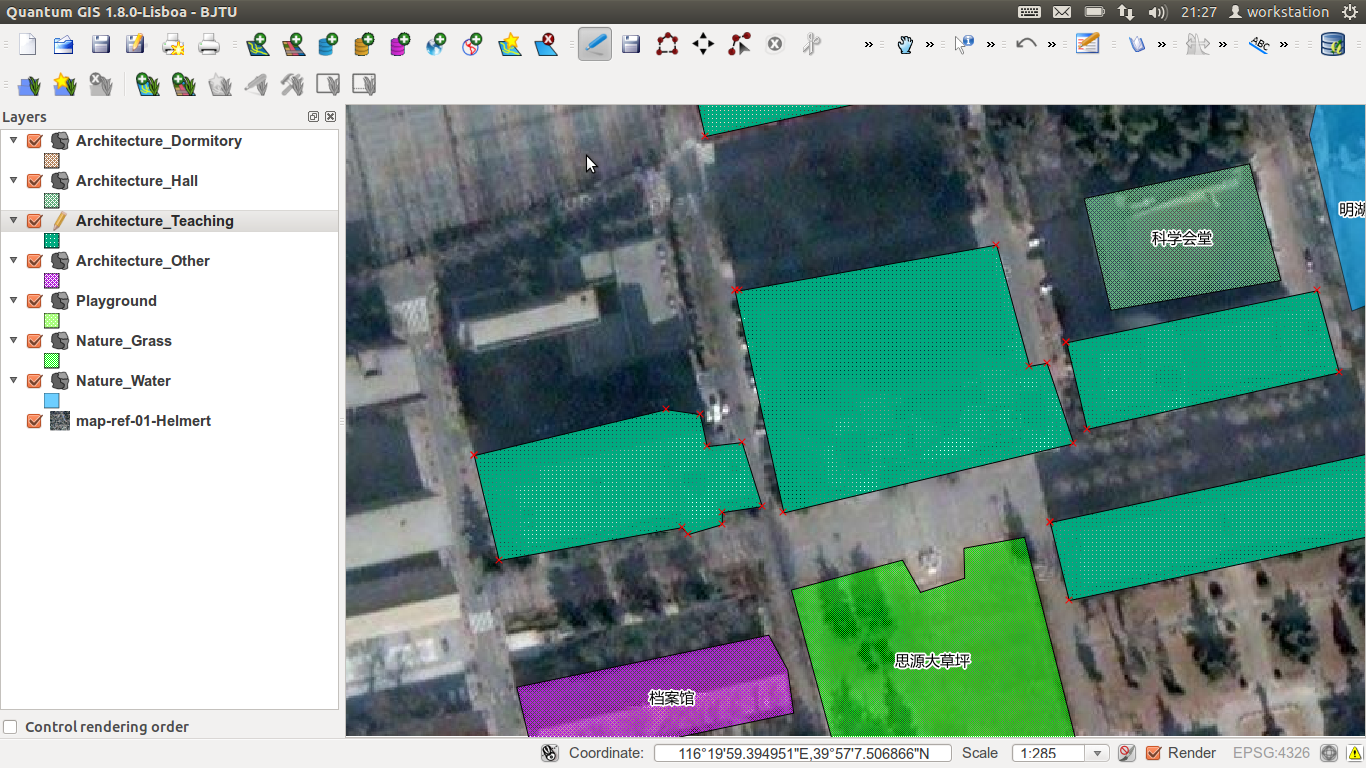Click the Add GRASS Vector Layer icon

(147, 85)
